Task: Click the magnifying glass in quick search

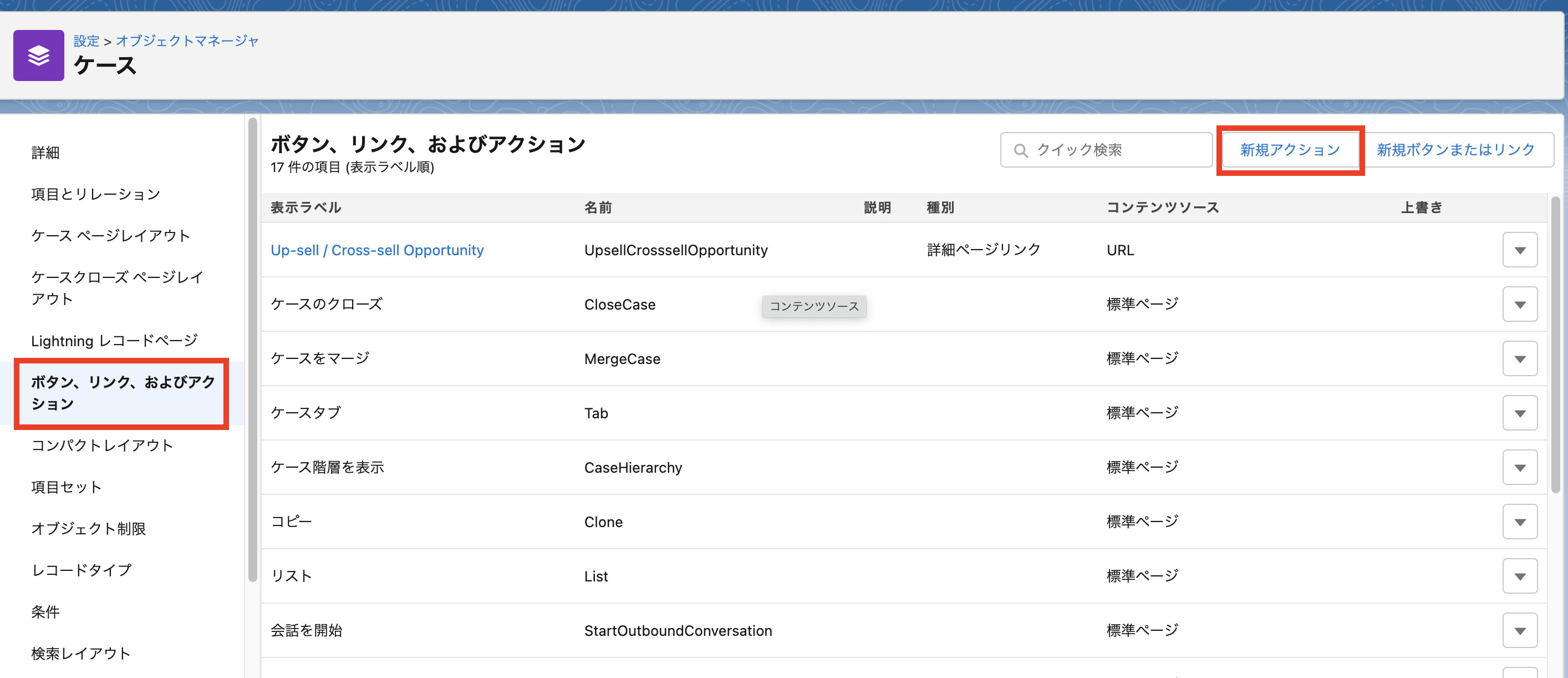Action: 1021,149
